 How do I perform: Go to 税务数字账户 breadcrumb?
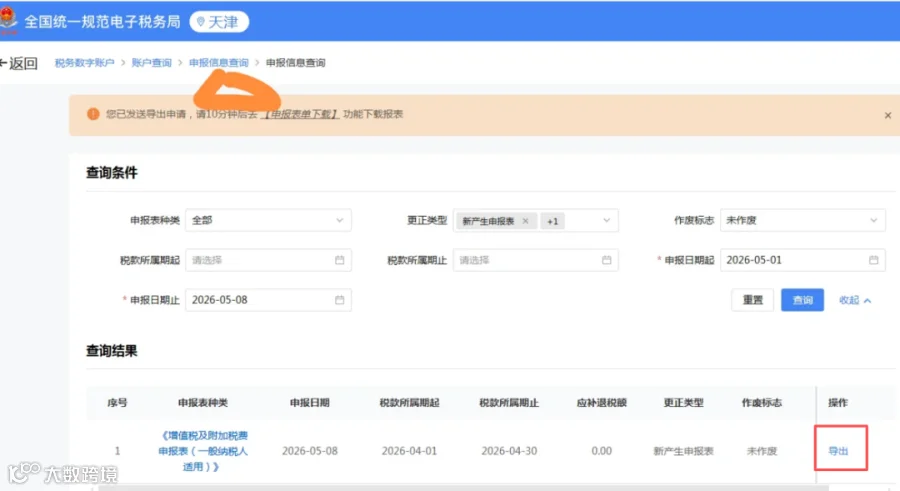point(84,63)
